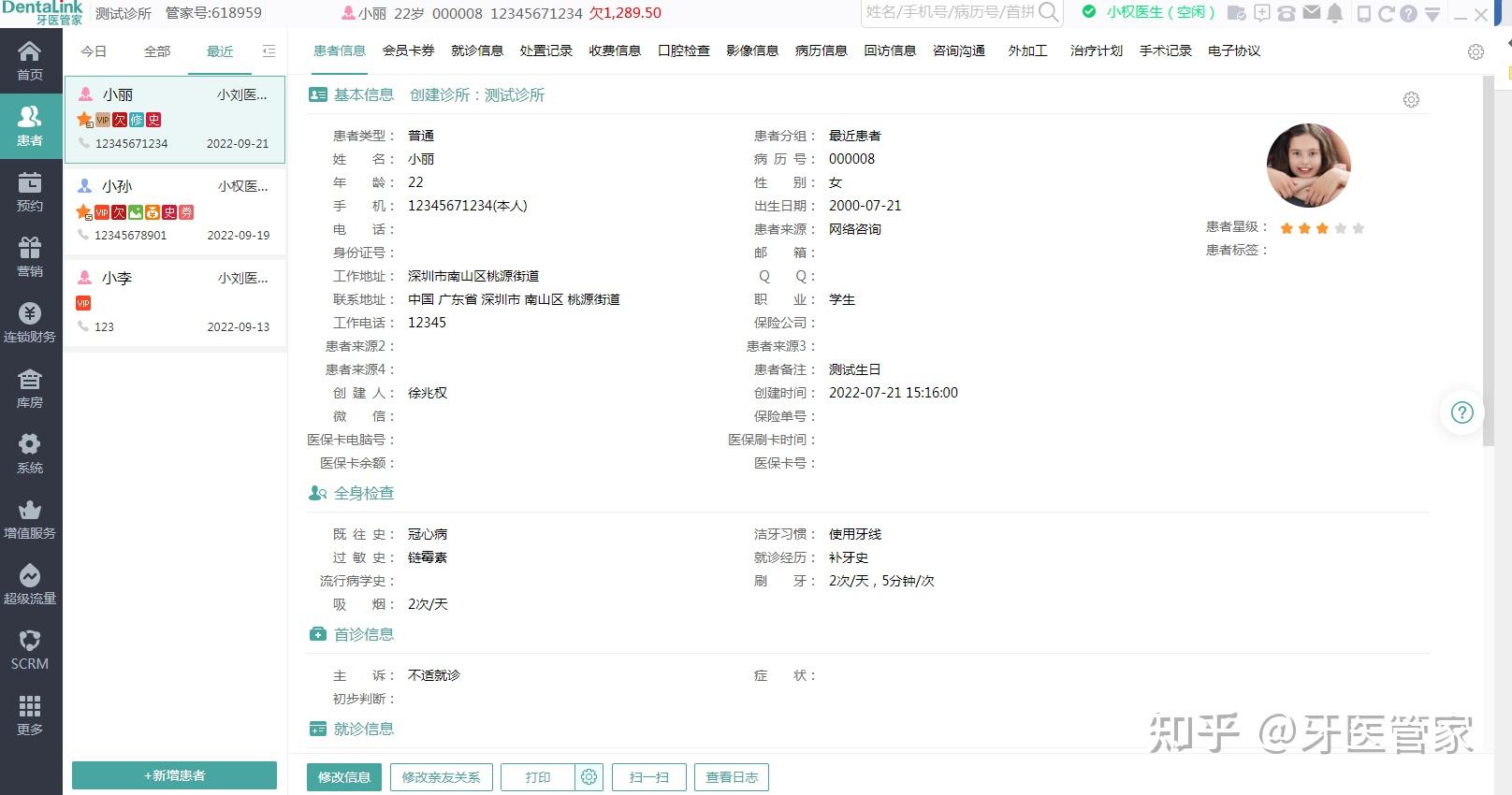Open the 基本信息 section settings gear
This screenshot has height=795, width=1512.
(x=1411, y=99)
